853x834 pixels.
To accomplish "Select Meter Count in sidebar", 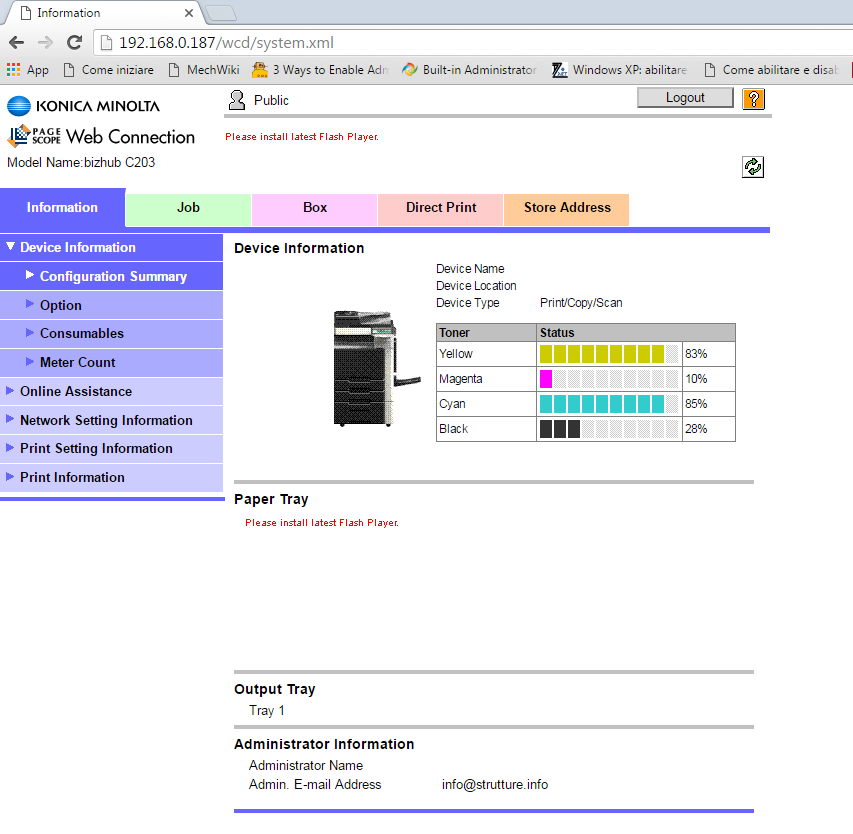I will click(77, 362).
